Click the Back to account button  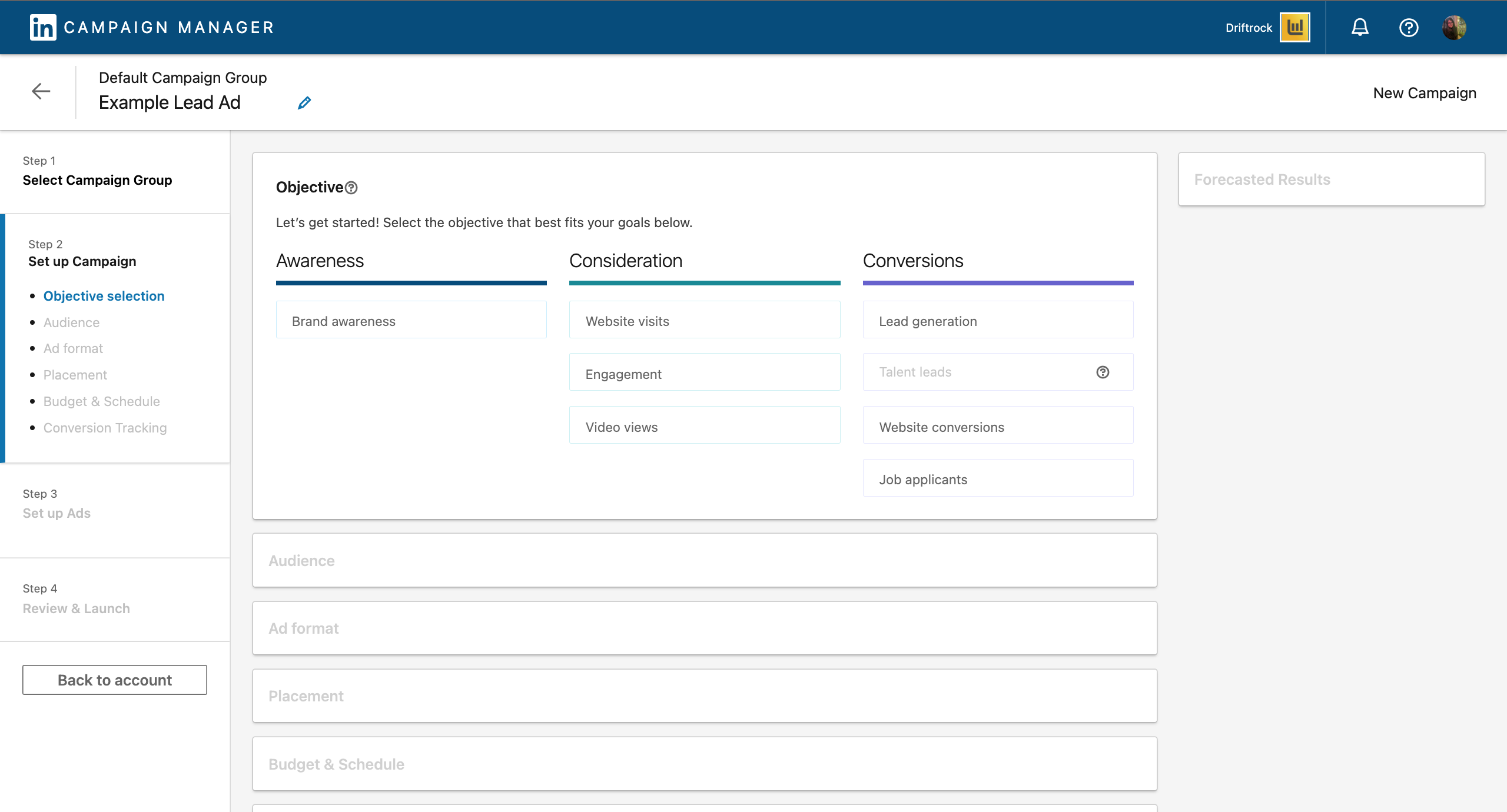click(x=114, y=680)
